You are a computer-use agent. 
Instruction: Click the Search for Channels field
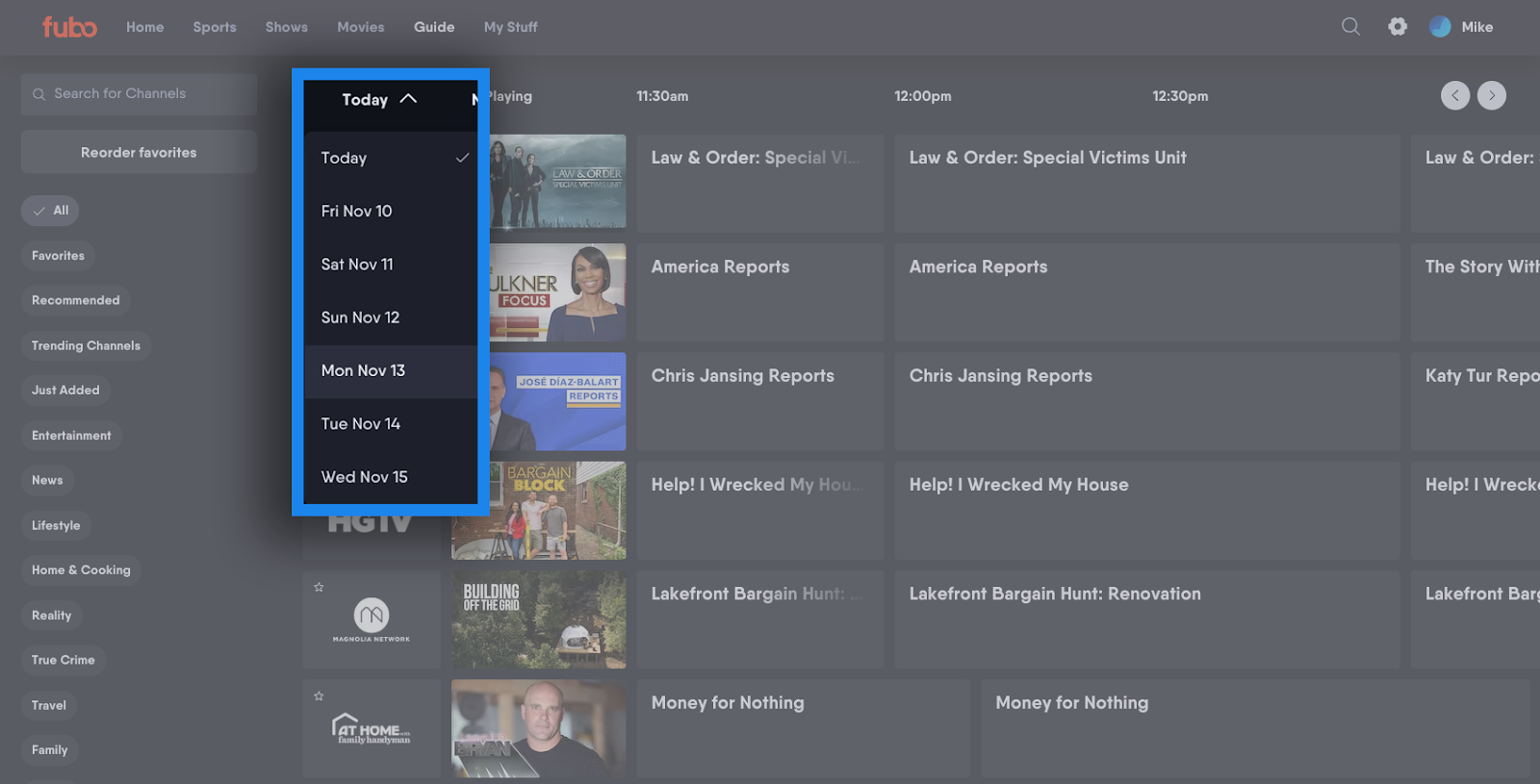(x=139, y=94)
